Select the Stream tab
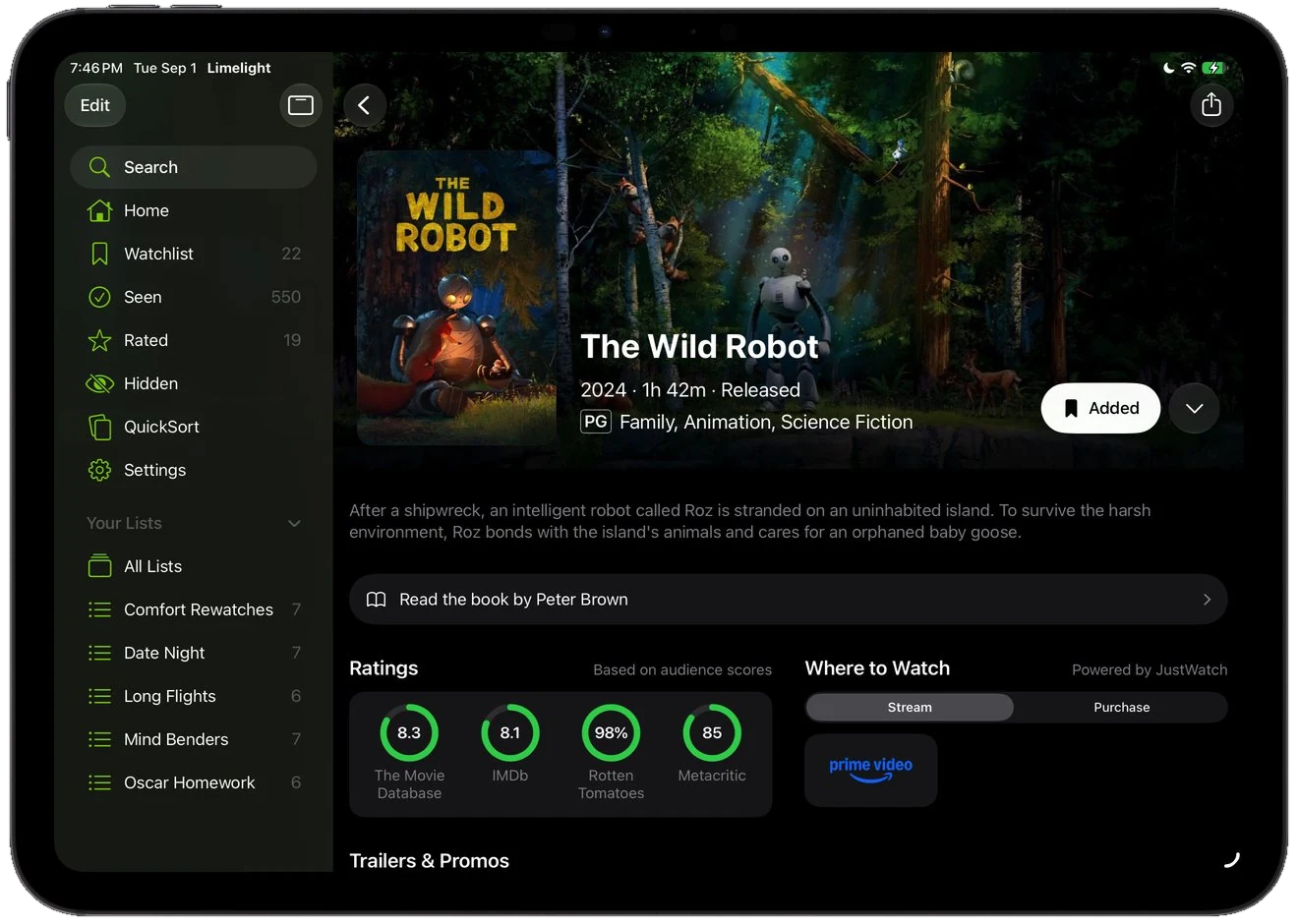Viewport: 1298px width, 924px height. point(910,707)
